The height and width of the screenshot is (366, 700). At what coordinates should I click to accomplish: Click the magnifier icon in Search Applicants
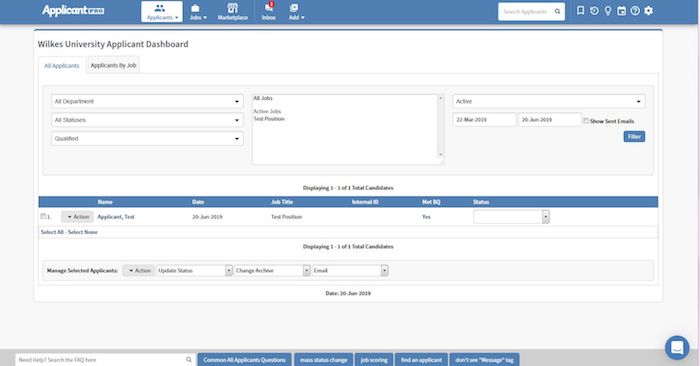(558, 12)
